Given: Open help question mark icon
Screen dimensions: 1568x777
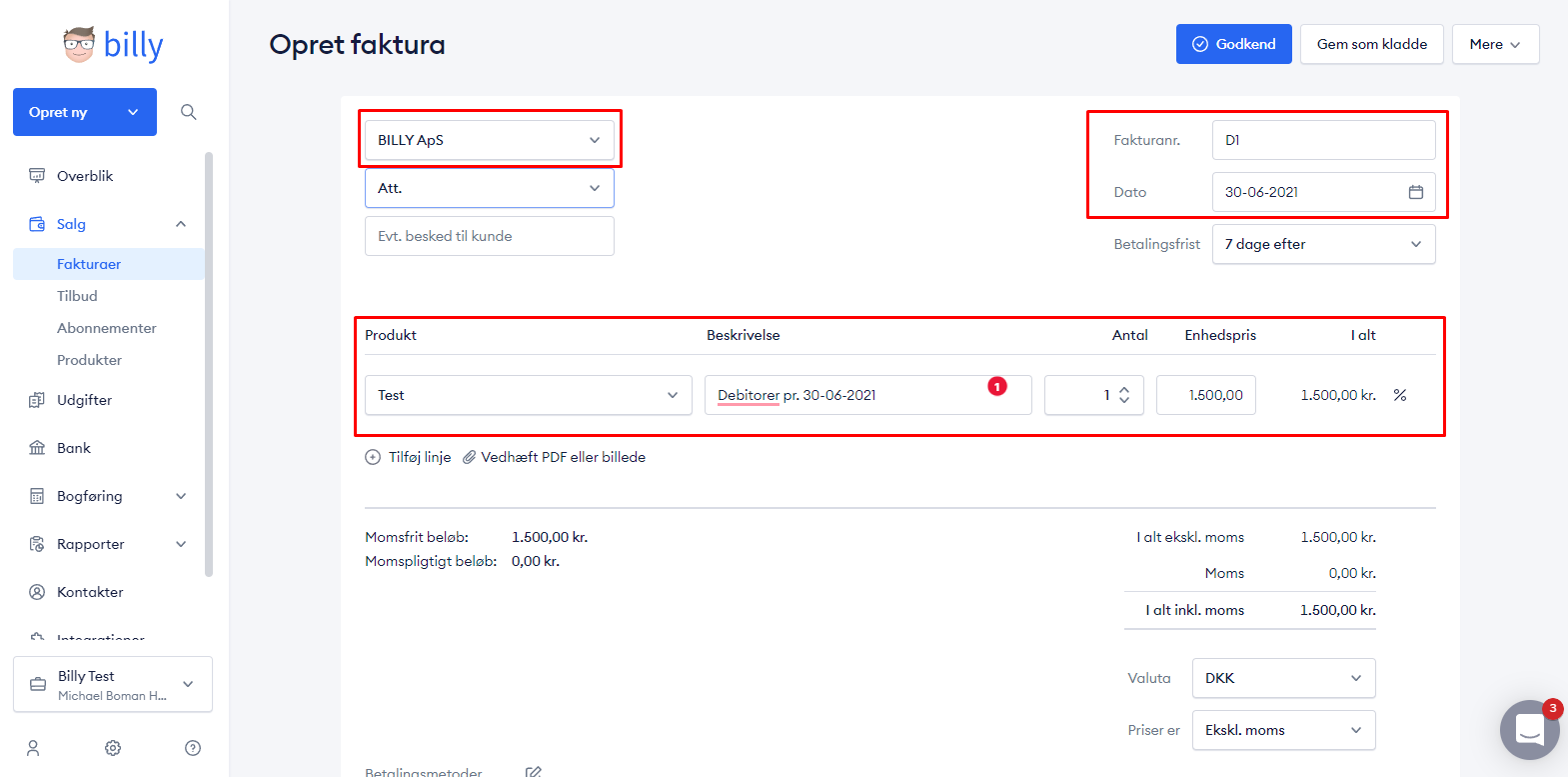Looking at the screenshot, I should tap(193, 748).
